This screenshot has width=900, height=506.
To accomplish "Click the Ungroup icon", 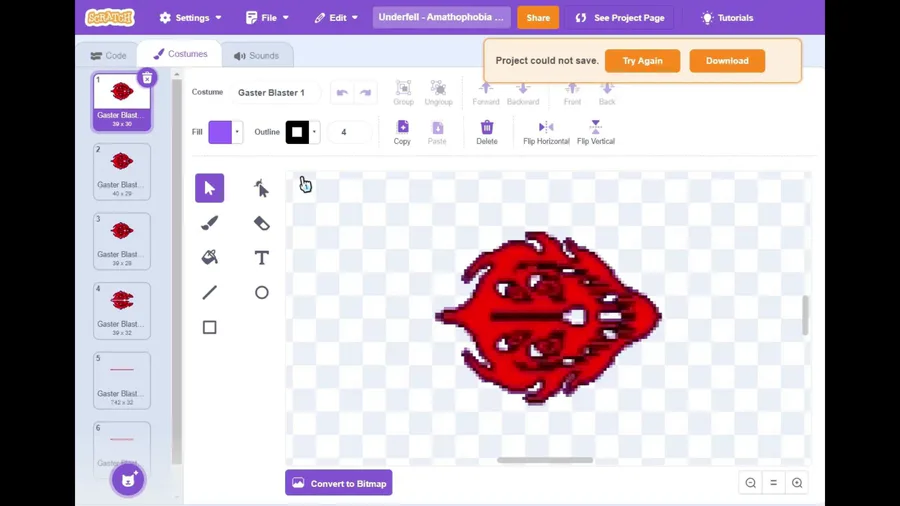I will pos(439,92).
